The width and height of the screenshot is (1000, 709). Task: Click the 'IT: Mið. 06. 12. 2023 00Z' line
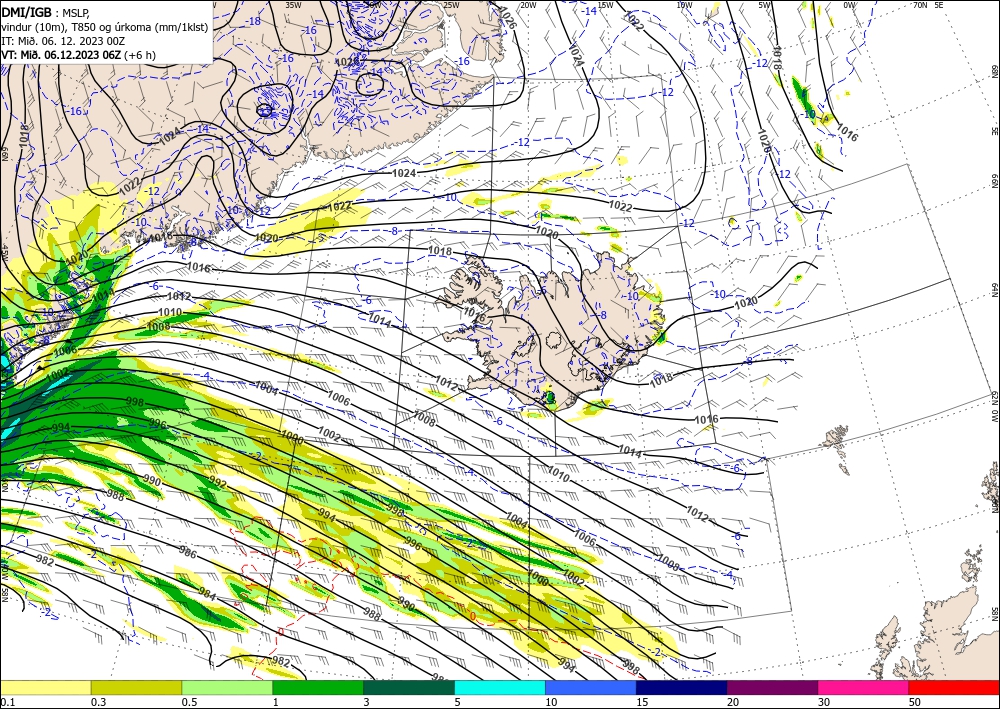62,41
